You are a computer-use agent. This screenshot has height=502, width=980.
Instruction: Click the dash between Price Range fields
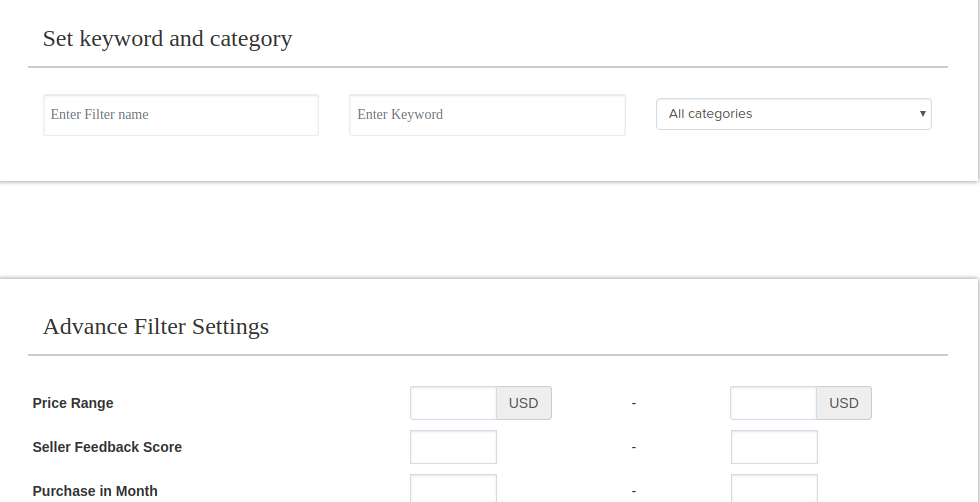click(634, 403)
